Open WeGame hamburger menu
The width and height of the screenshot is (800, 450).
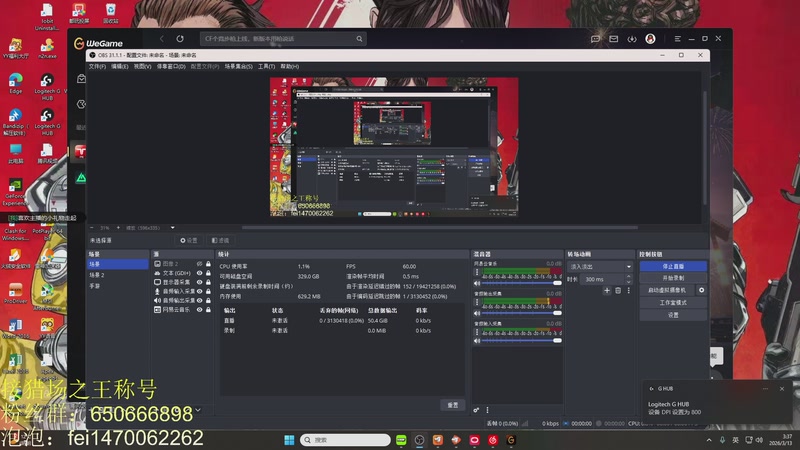(678, 39)
